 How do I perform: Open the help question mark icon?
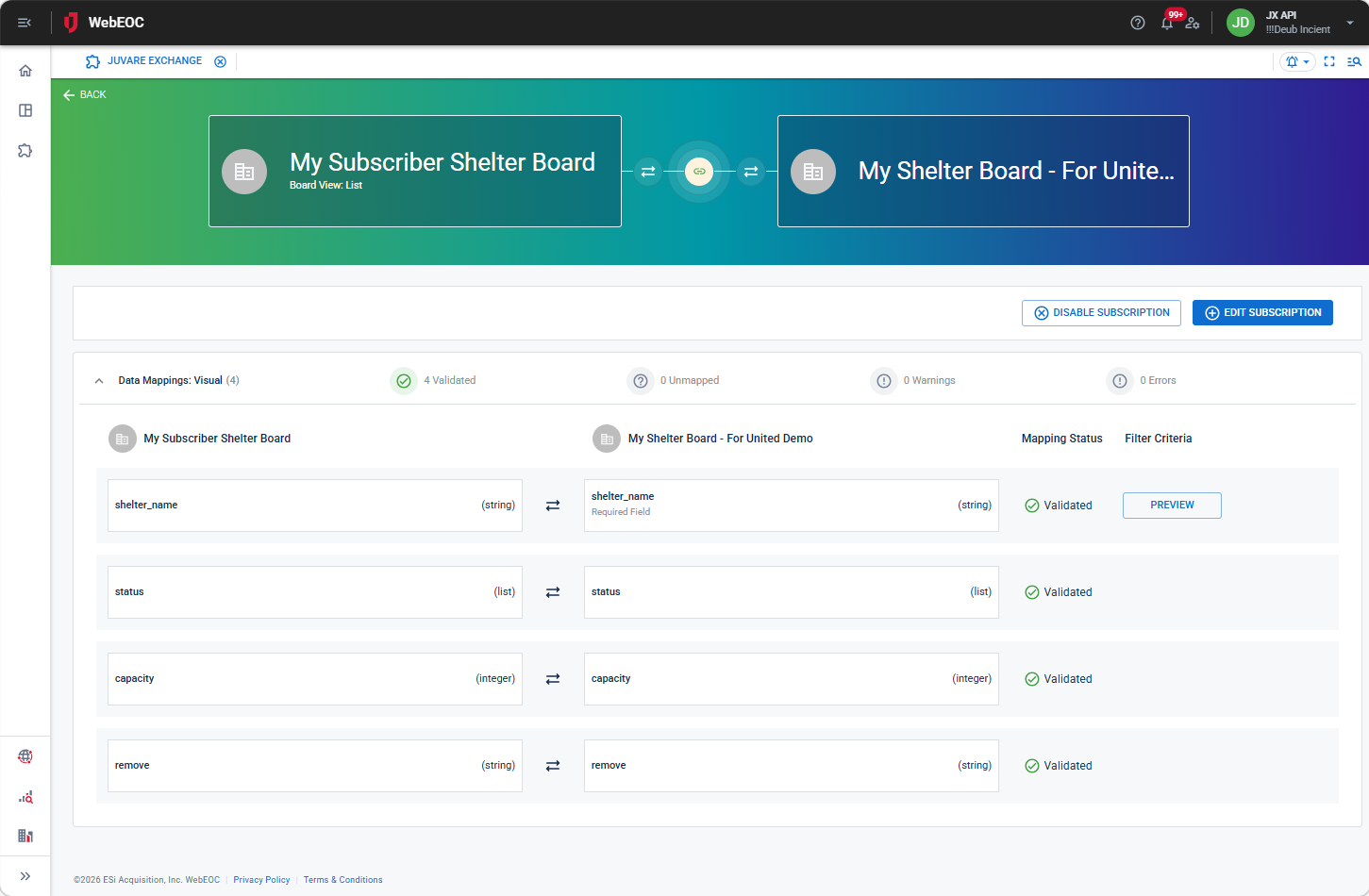(x=1138, y=23)
